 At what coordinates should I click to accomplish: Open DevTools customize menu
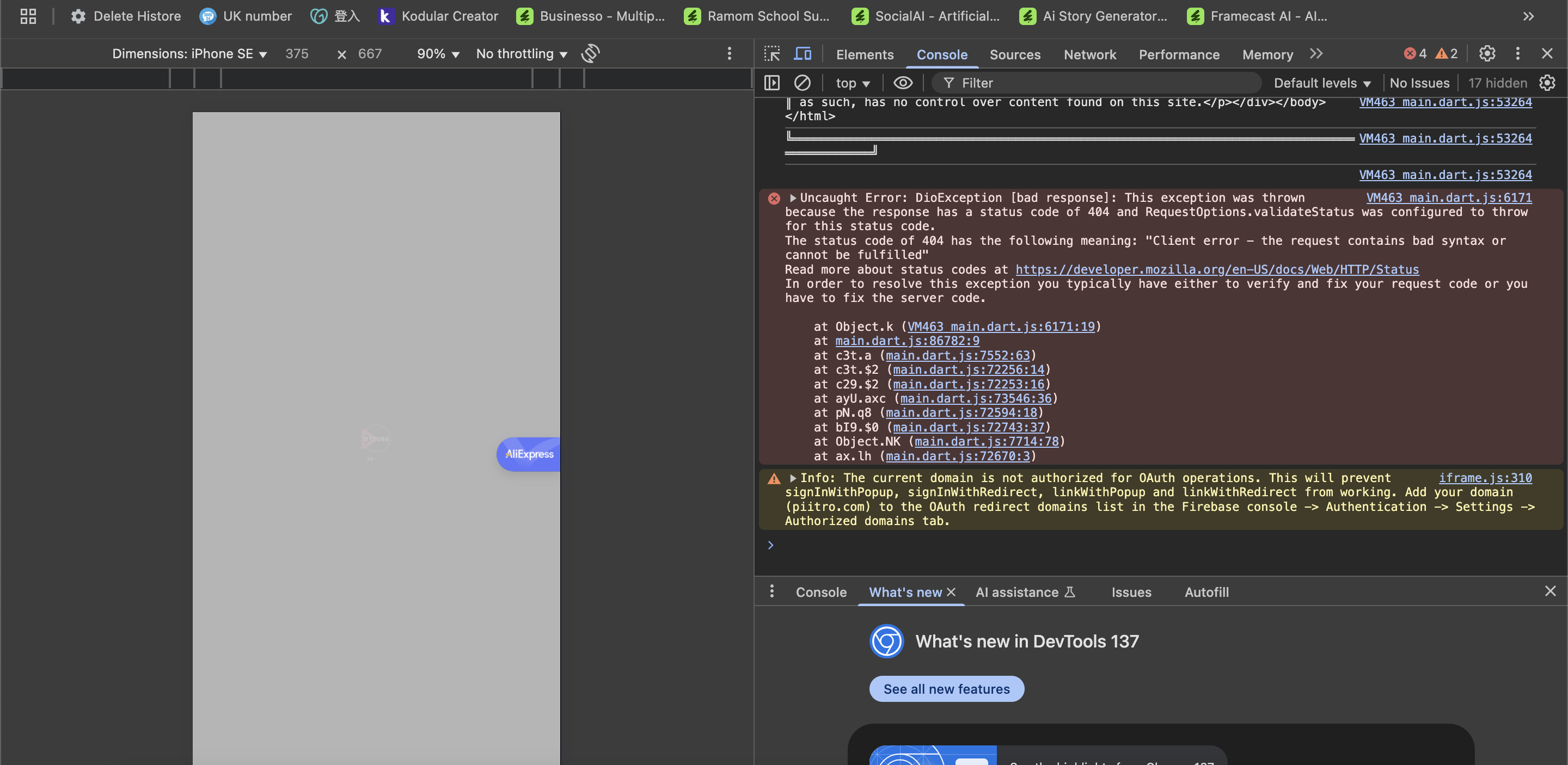1517,53
